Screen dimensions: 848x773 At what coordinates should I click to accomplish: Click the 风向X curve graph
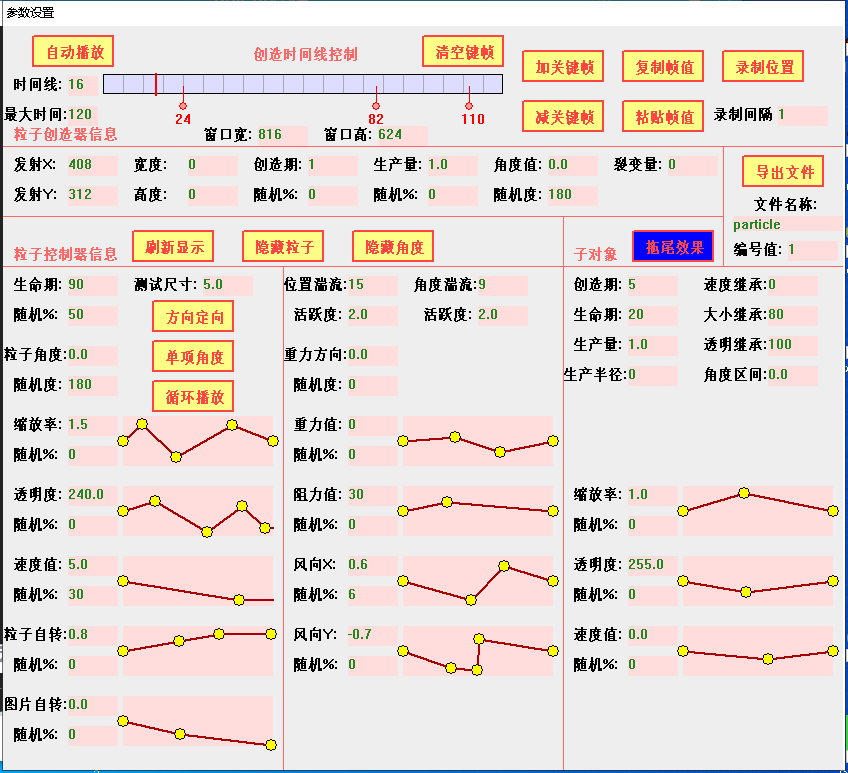(x=478, y=581)
